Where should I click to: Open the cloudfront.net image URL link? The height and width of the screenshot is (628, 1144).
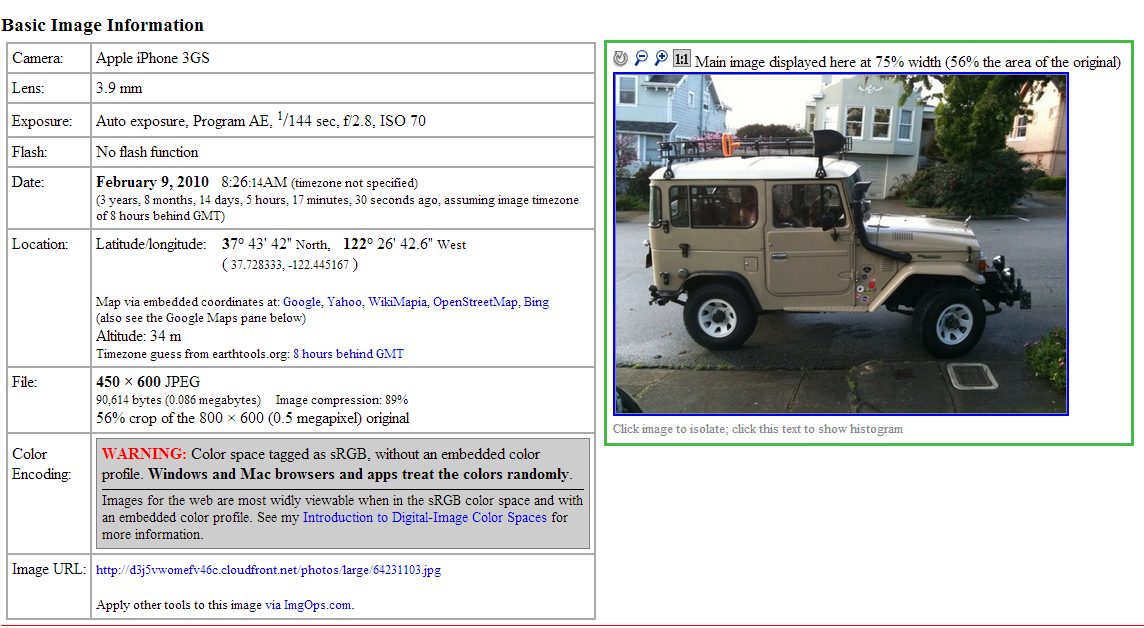click(x=268, y=571)
